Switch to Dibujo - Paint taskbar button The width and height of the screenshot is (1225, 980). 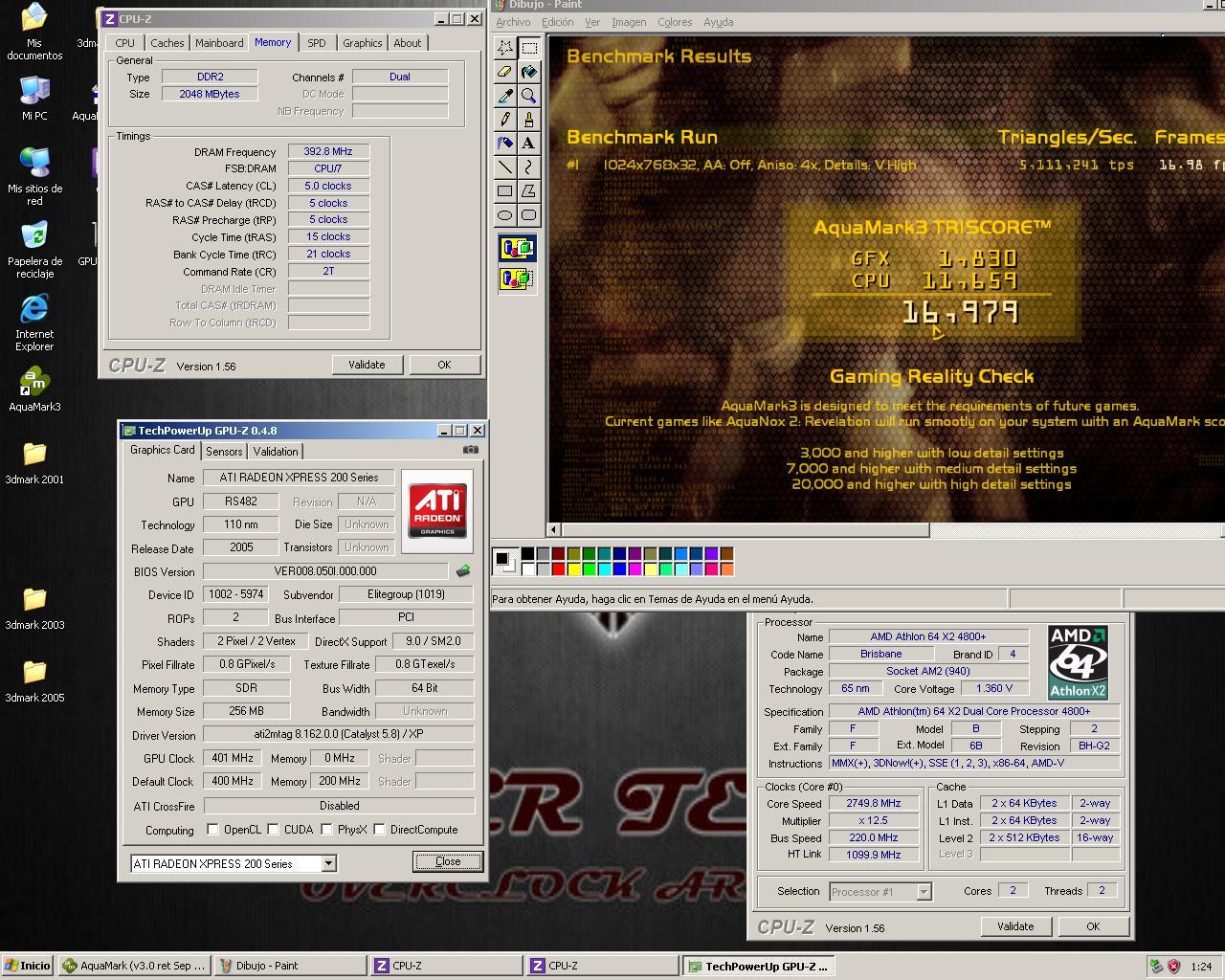(x=291, y=966)
